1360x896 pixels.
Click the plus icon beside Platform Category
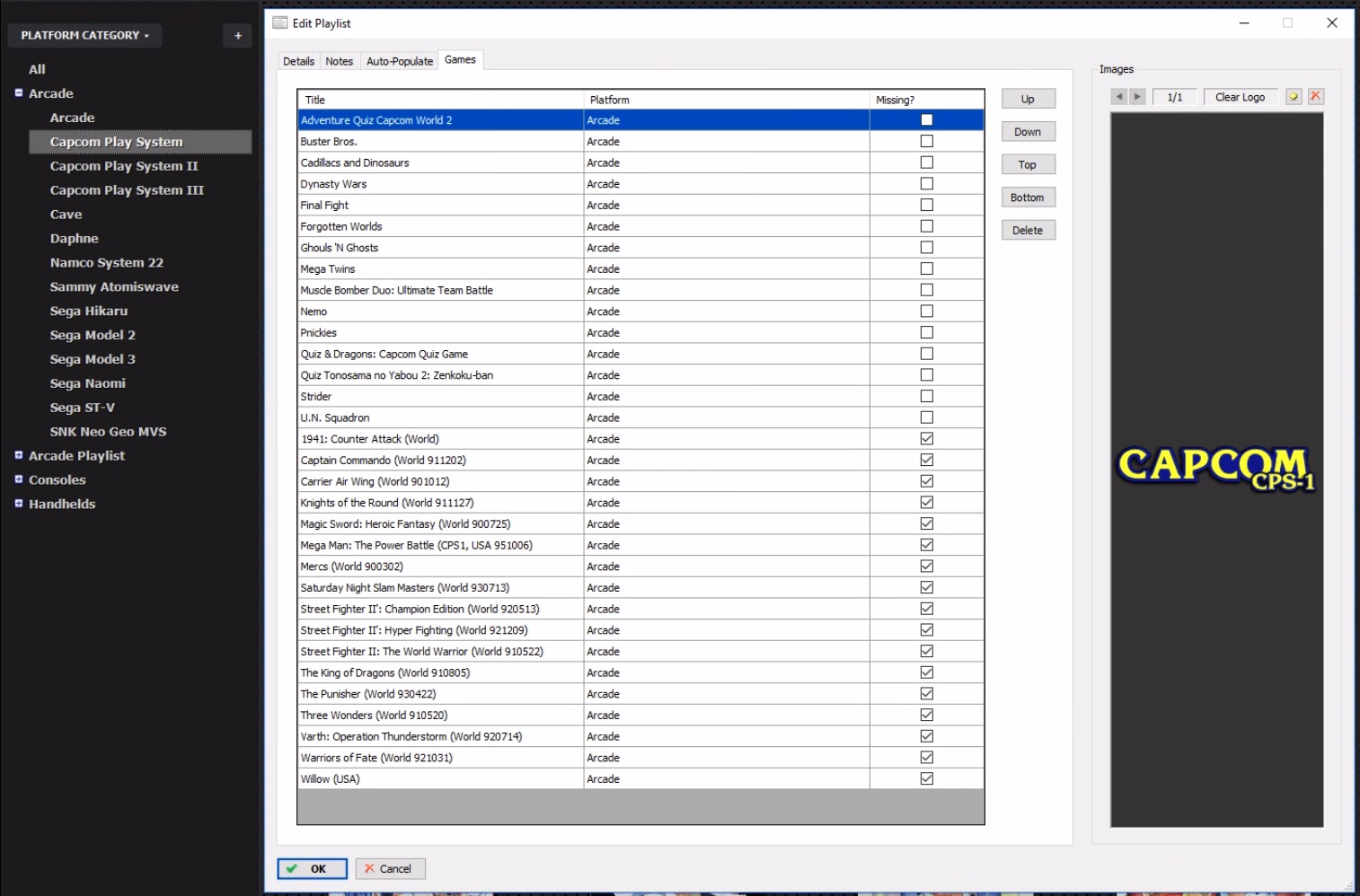238,36
